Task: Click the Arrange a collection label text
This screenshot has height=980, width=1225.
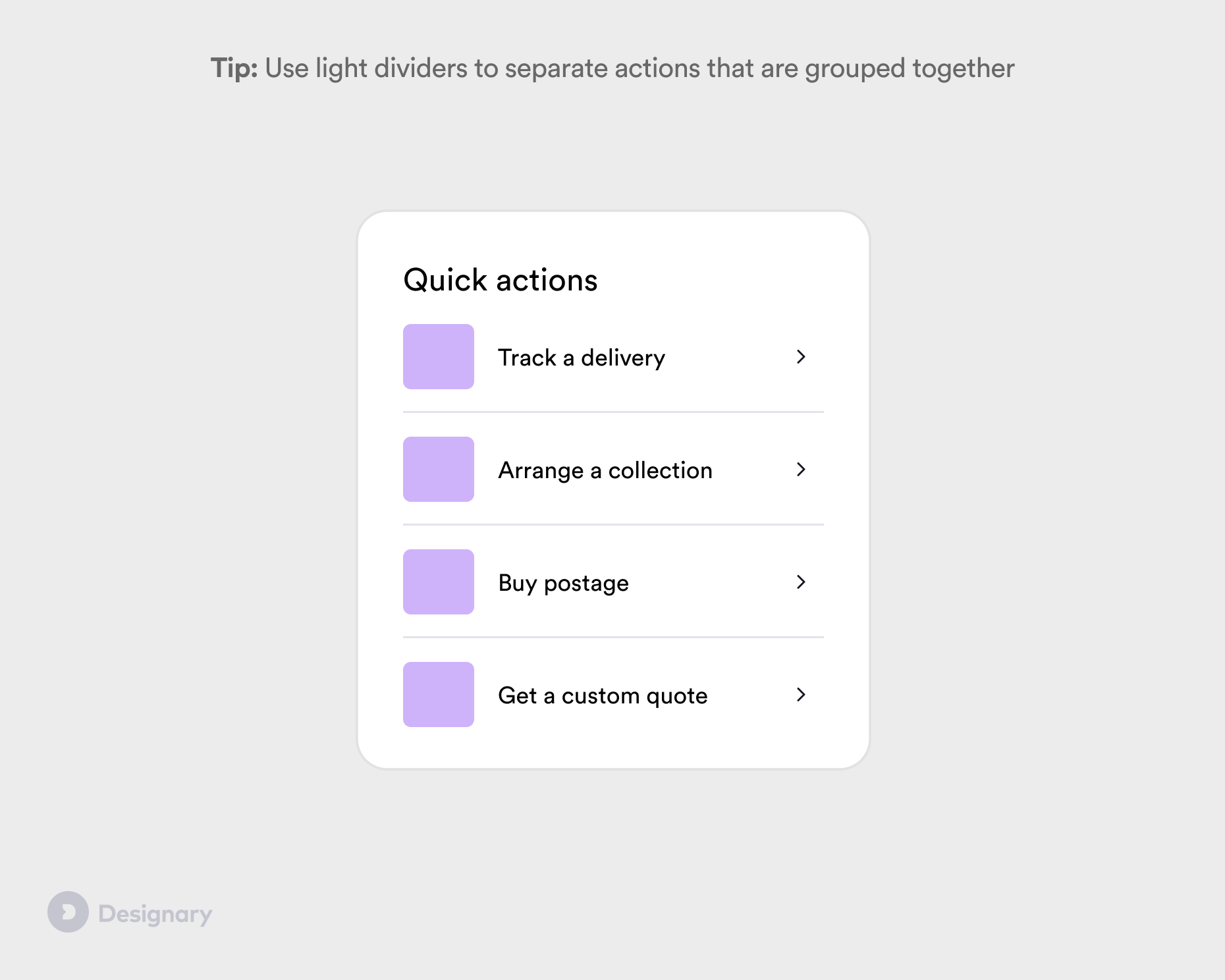Action: coord(605,469)
